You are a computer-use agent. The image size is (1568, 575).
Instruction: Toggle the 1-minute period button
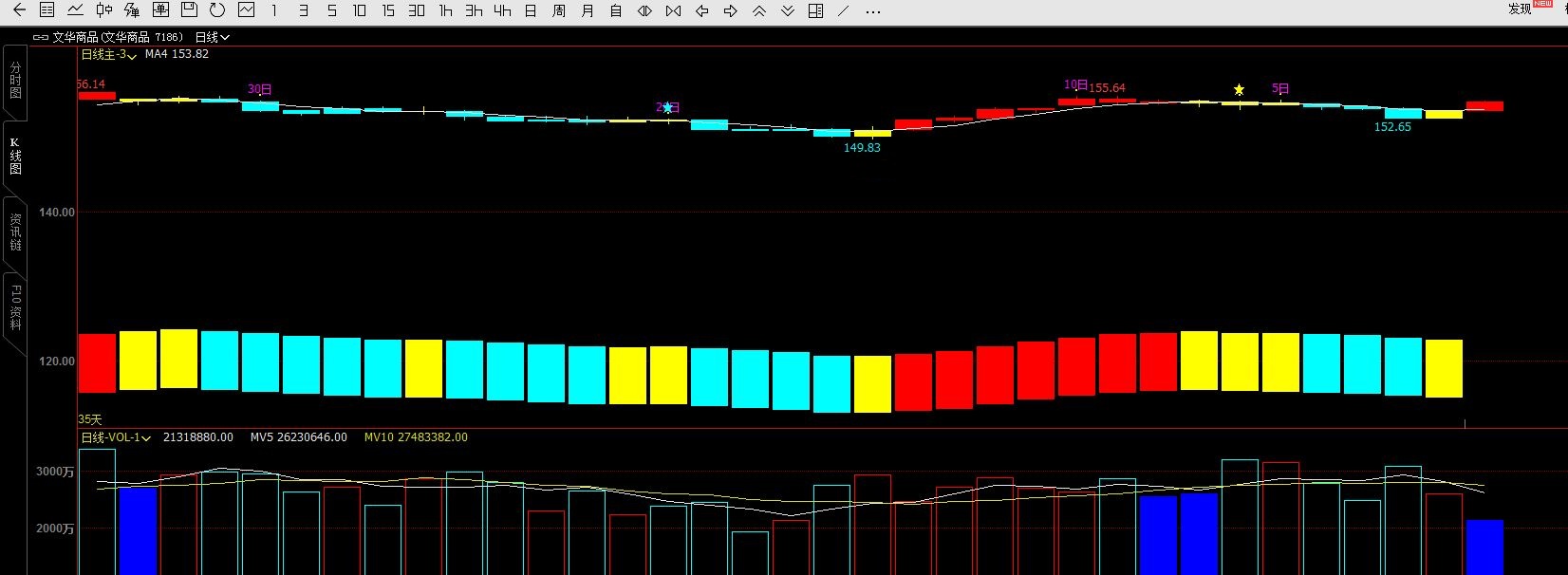274,10
